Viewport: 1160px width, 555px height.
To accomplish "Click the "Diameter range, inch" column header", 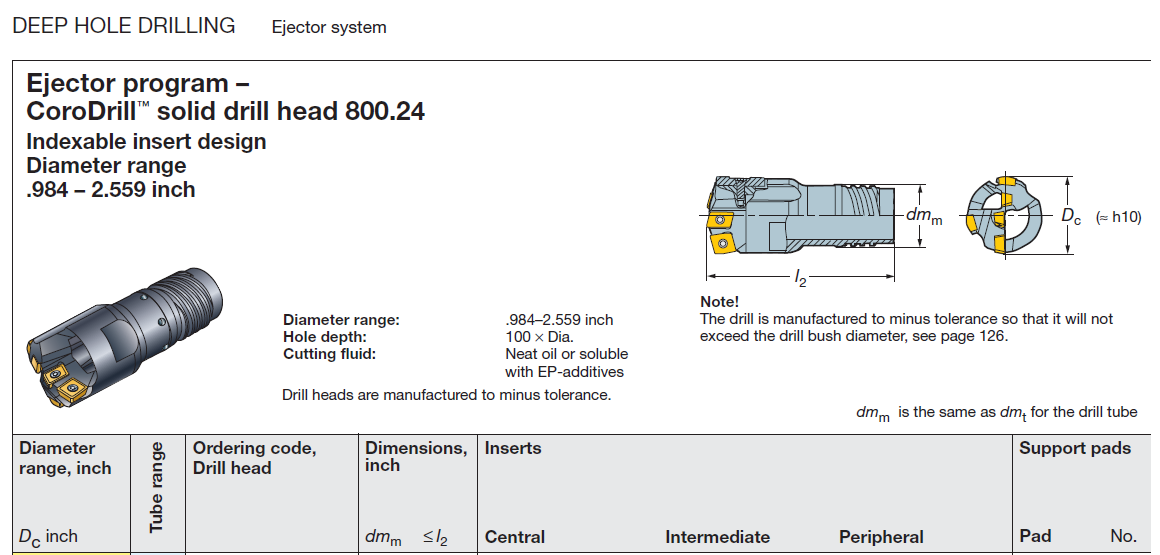I will [x=65, y=458].
